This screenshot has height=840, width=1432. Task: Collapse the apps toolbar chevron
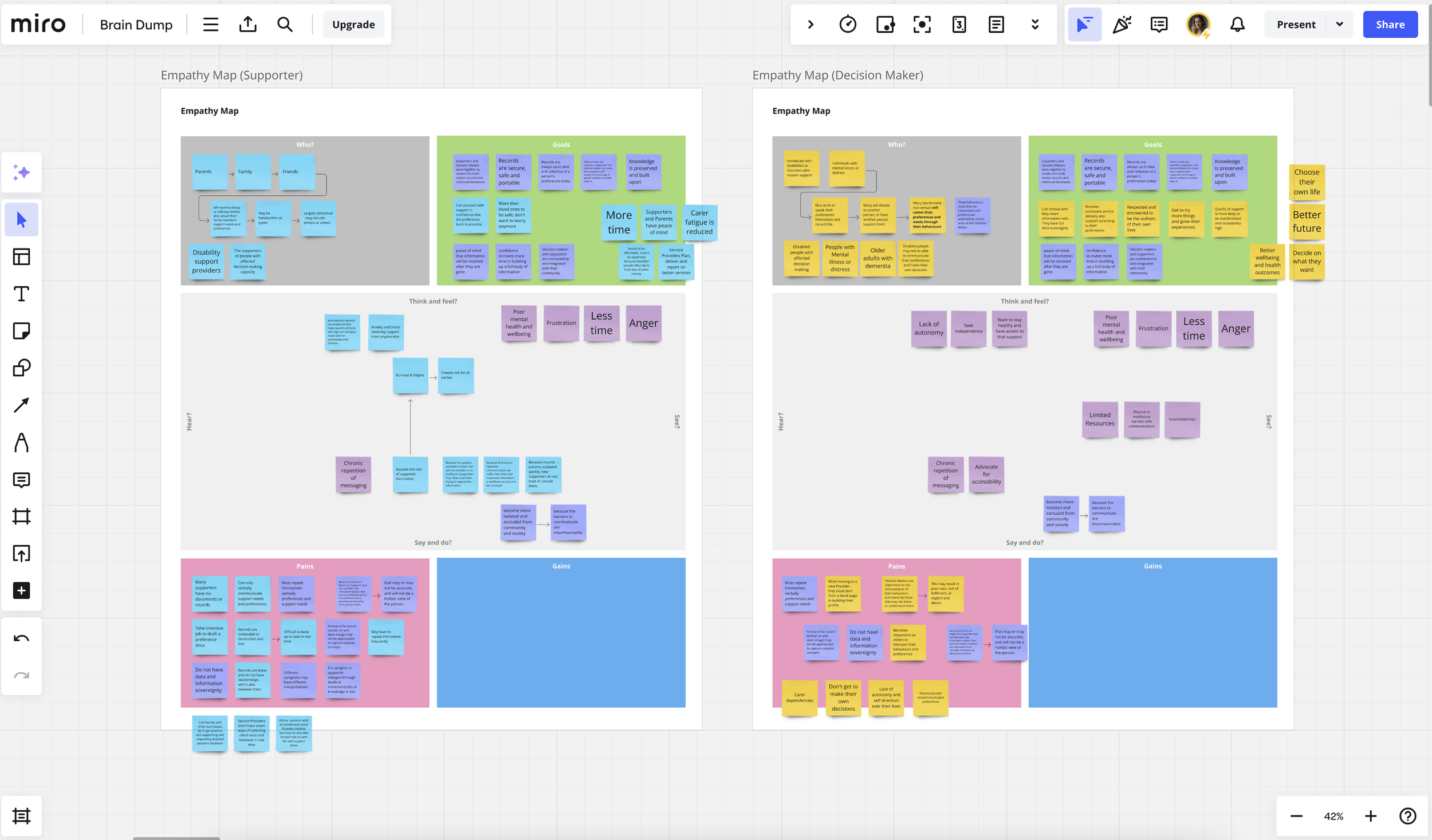click(x=811, y=25)
